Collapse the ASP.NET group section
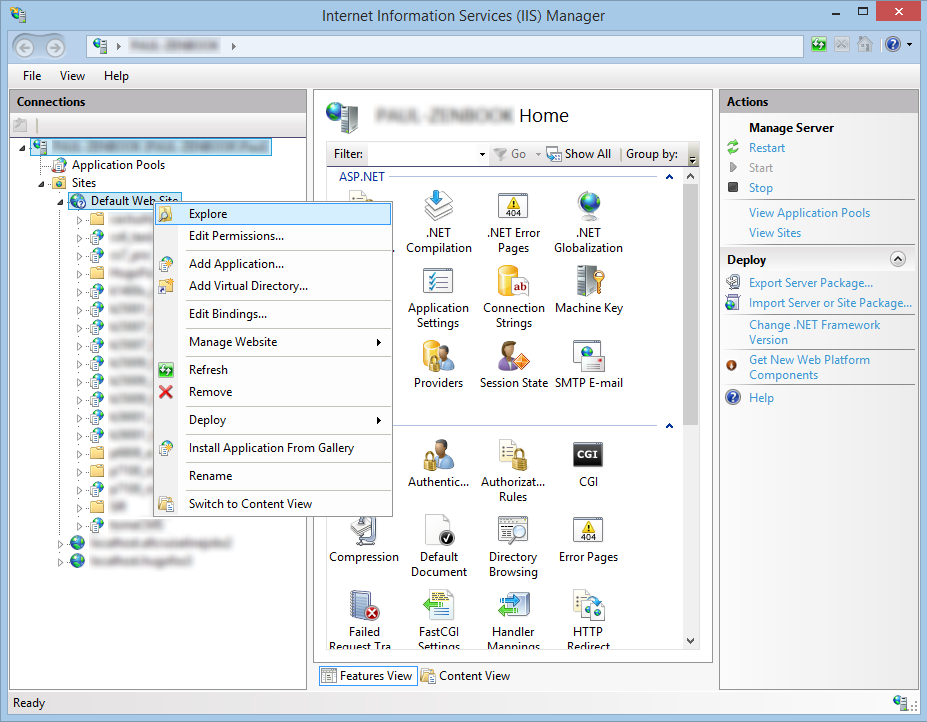Screen dimensions: 927x722 pyautogui.click(x=669, y=176)
